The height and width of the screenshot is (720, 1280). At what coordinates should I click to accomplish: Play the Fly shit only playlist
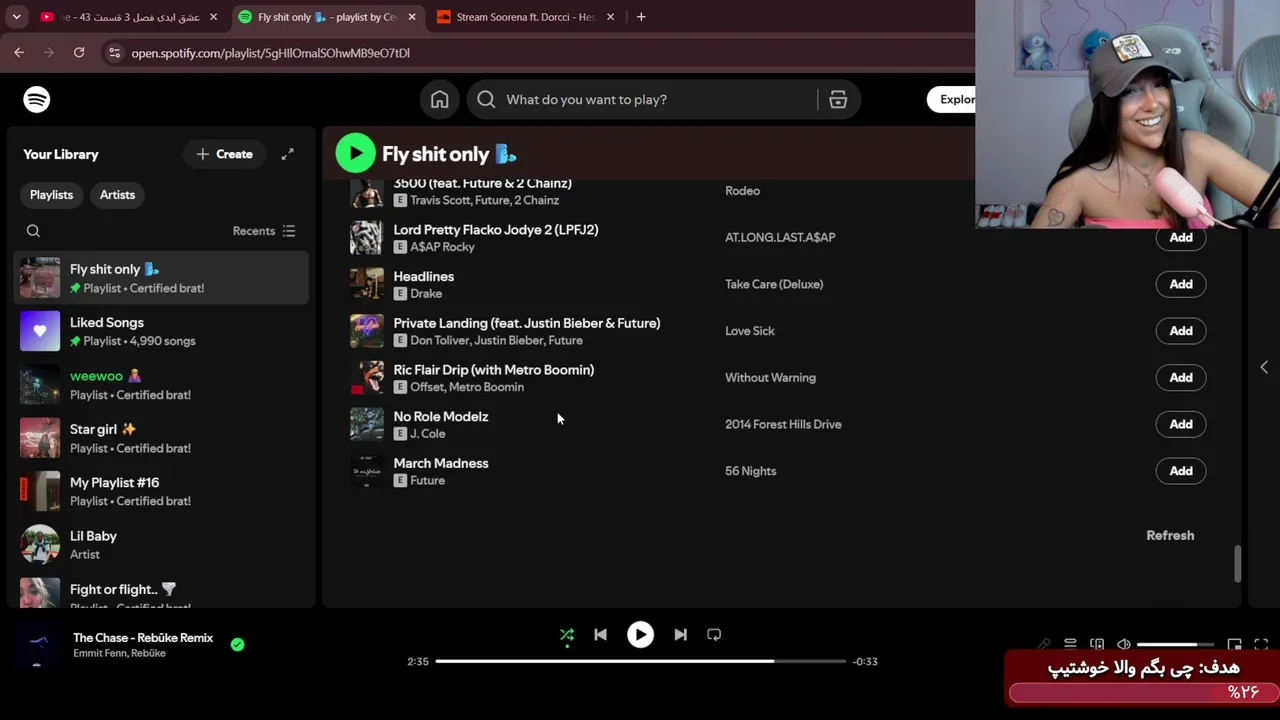point(355,154)
